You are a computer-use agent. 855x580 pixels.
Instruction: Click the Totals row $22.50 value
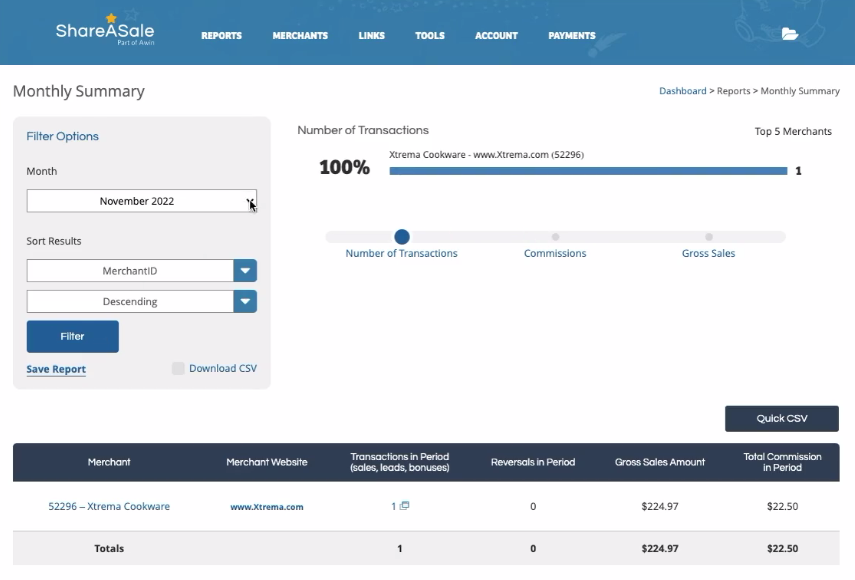click(x=782, y=548)
